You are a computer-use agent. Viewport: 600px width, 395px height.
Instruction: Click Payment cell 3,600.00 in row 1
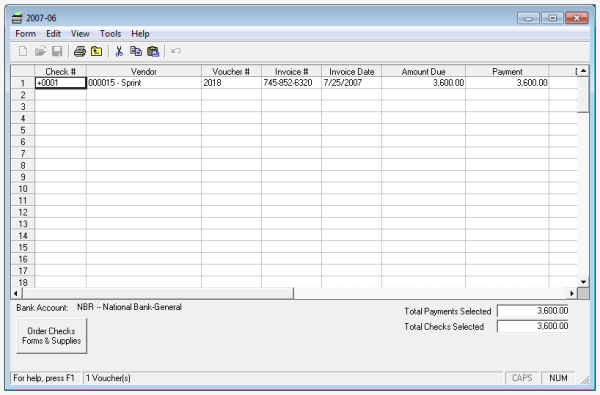[507, 83]
